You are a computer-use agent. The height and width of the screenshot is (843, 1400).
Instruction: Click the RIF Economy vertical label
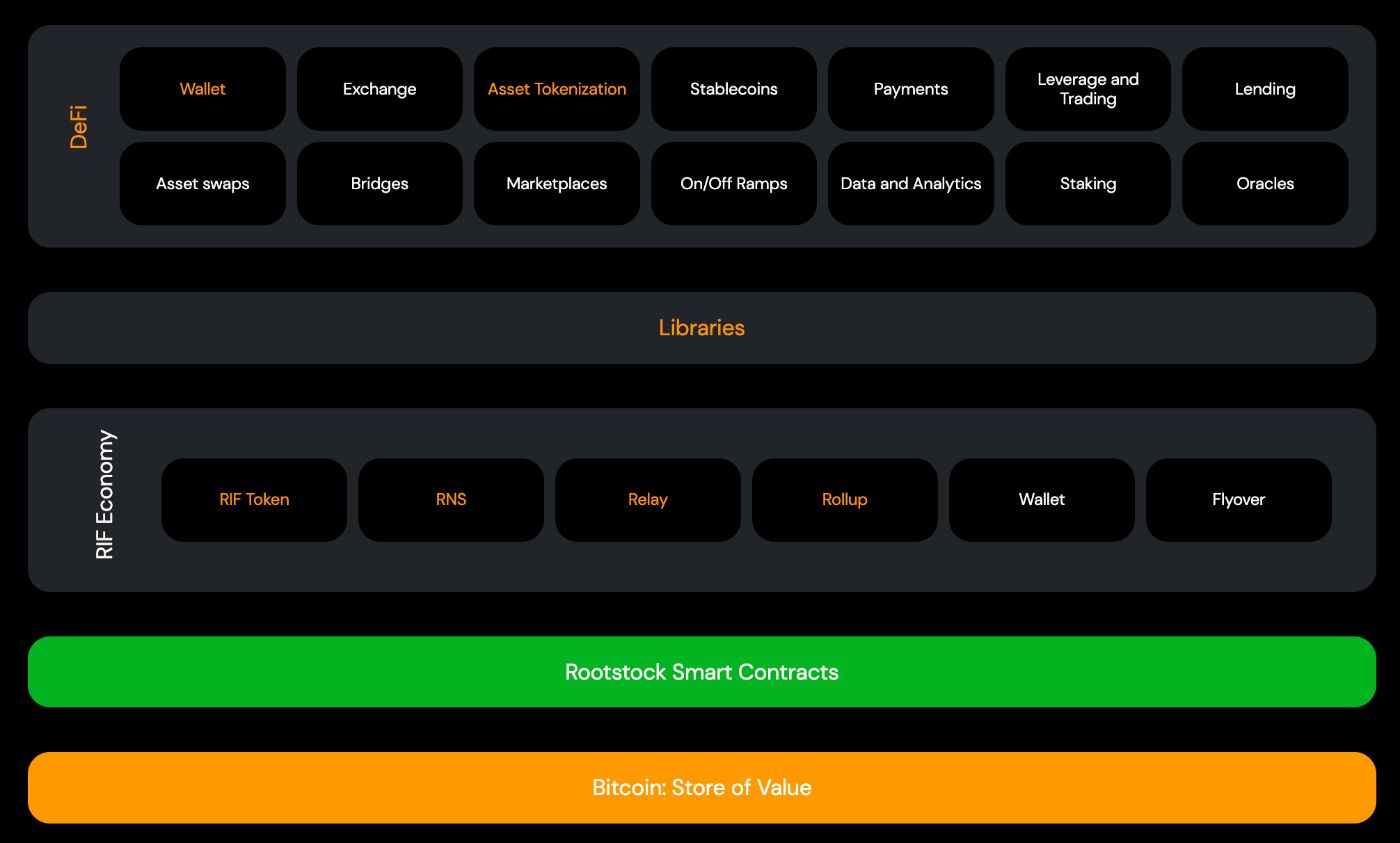click(105, 495)
